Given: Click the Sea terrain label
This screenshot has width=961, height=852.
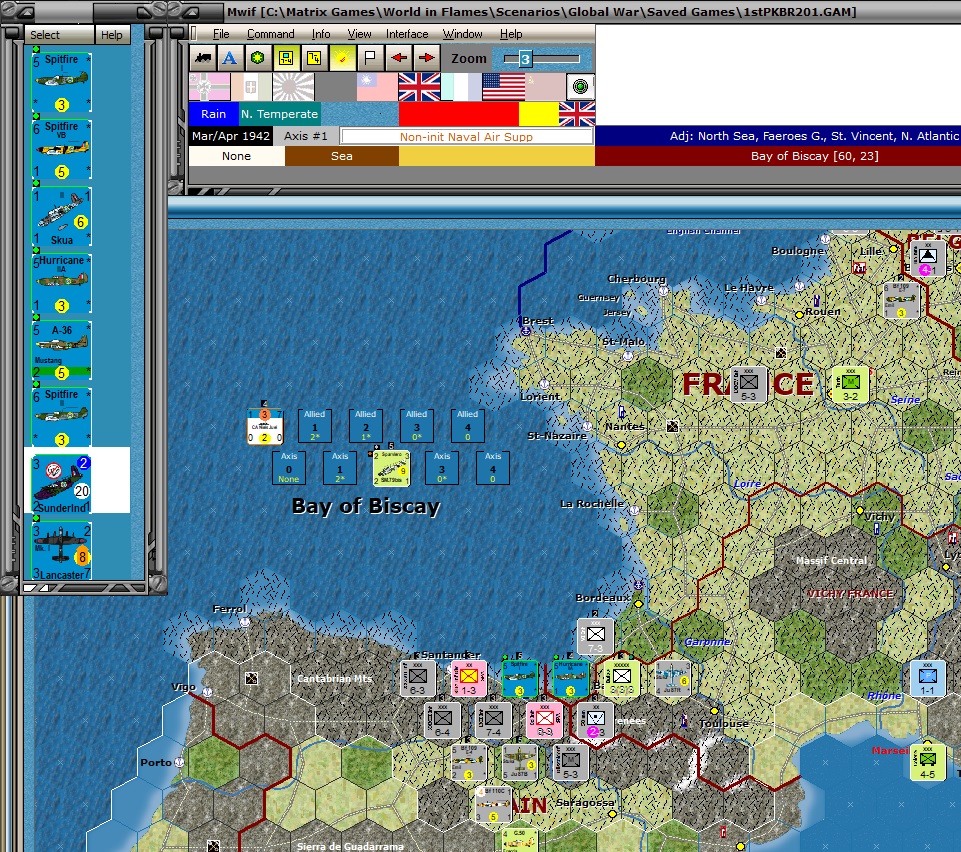Looking at the screenshot, I should pos(341,156).
